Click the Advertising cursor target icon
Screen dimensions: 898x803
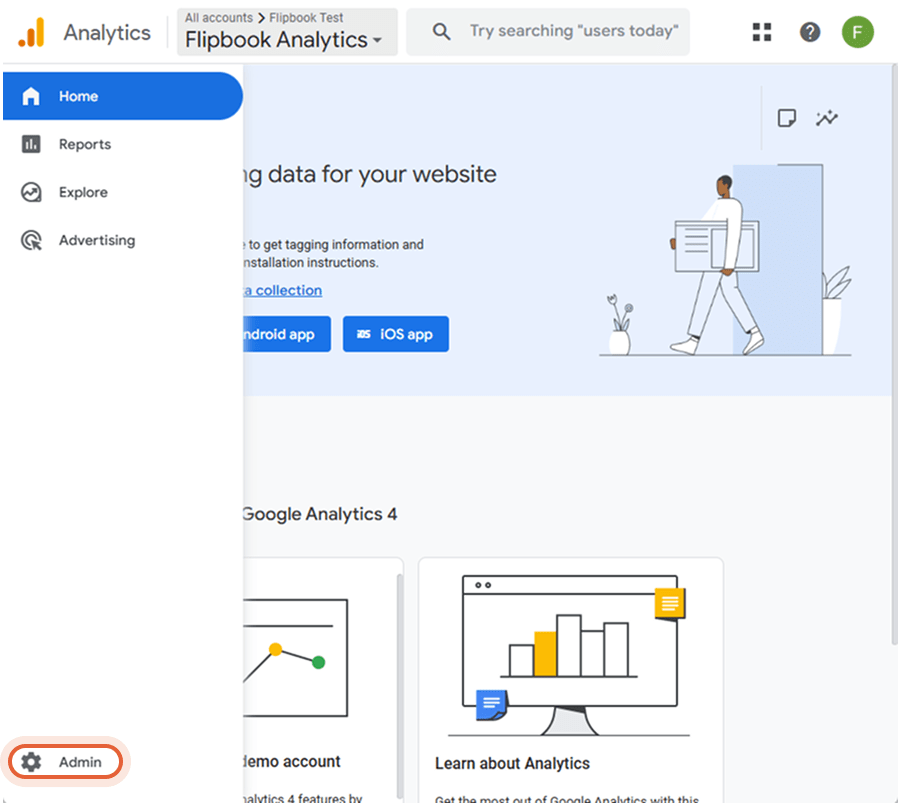[x=31, y=240]
